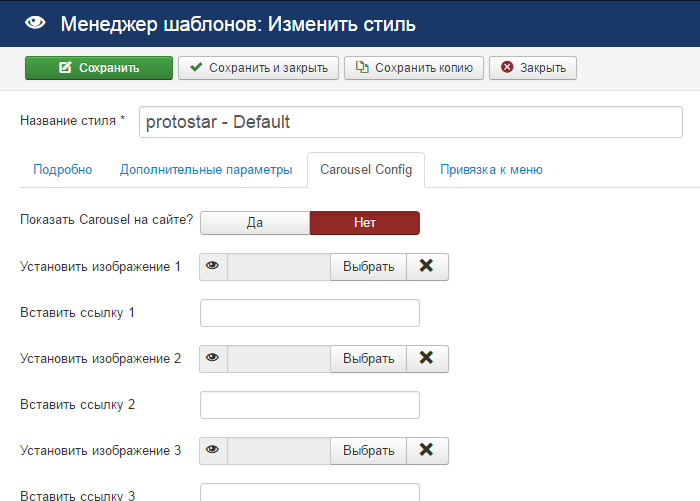Viewport: 700px width, 501px height.
Task: Click the Установить изображение 3 label
Action: 100,451
